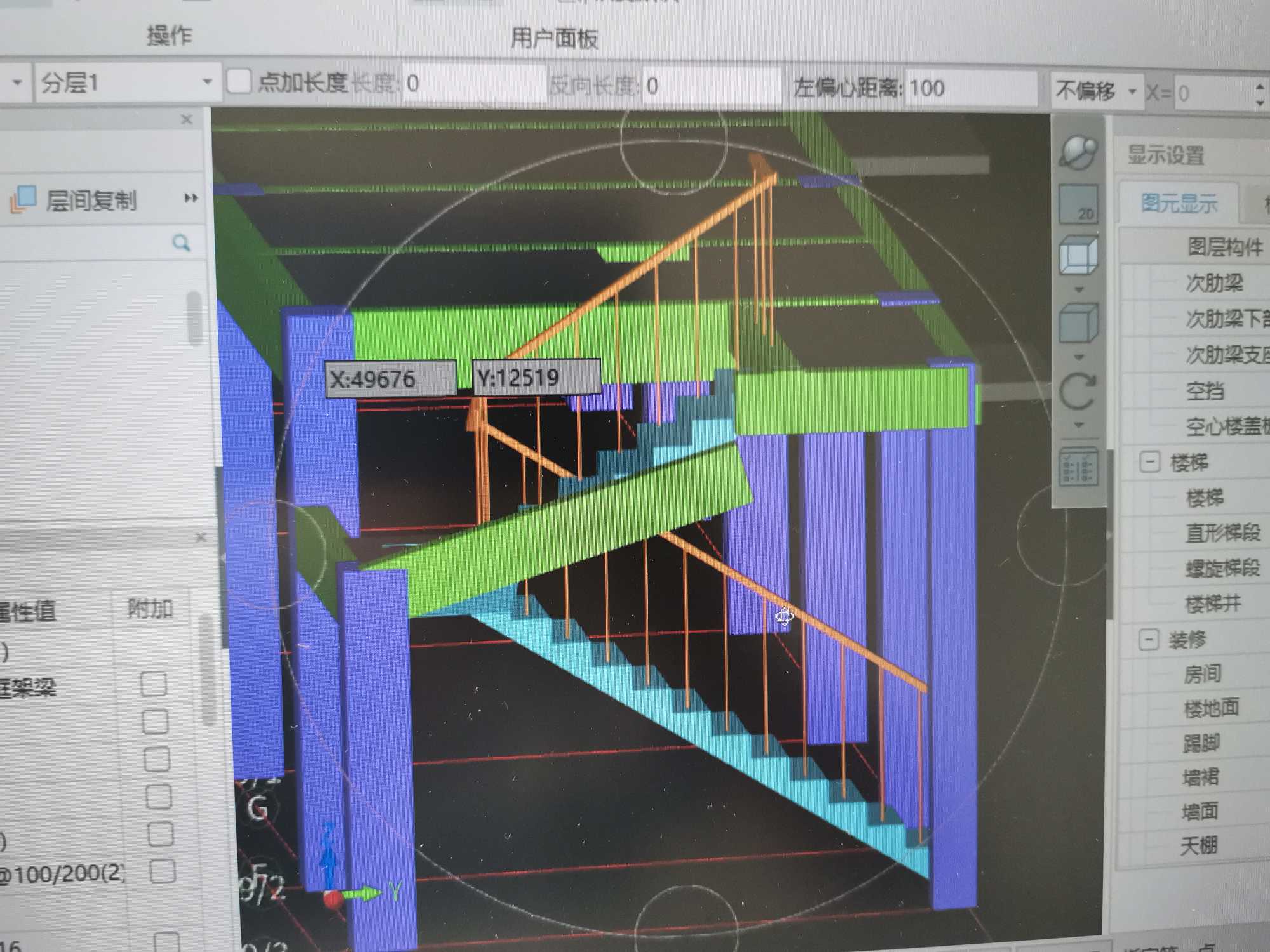The width and height of the screenshot is (1270, 952).
Task: Click the 附加 column header
Action: click(x=150, y=609)
